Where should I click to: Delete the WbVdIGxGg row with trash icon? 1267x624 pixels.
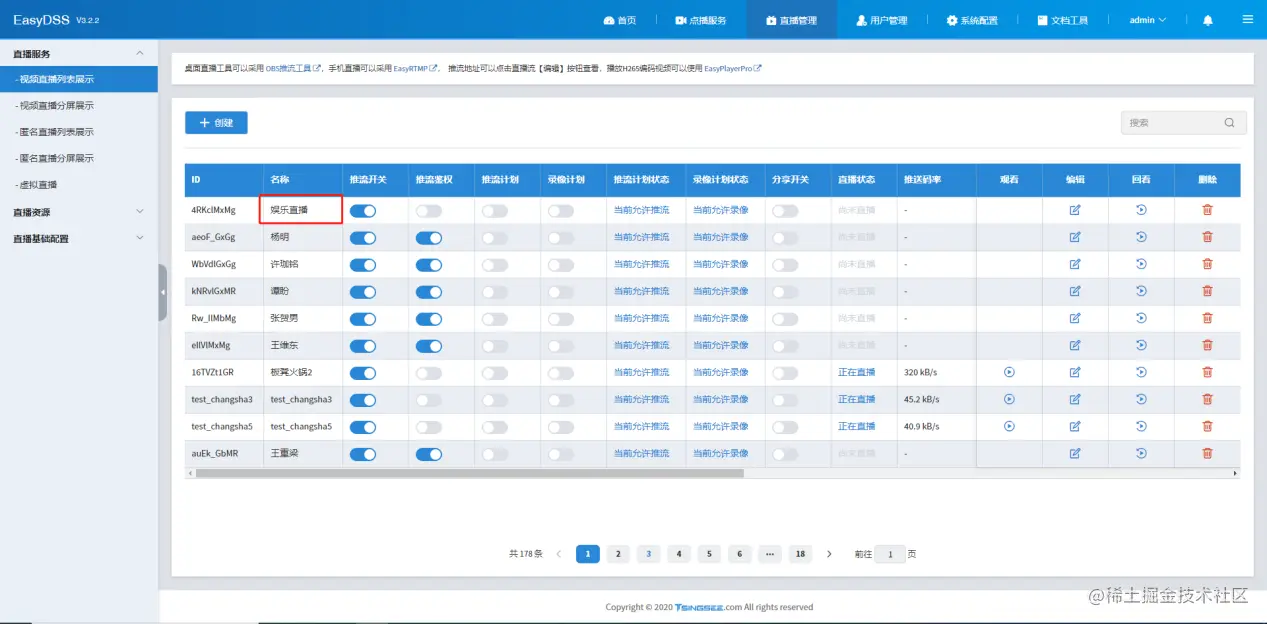[x=1207, y=264]
